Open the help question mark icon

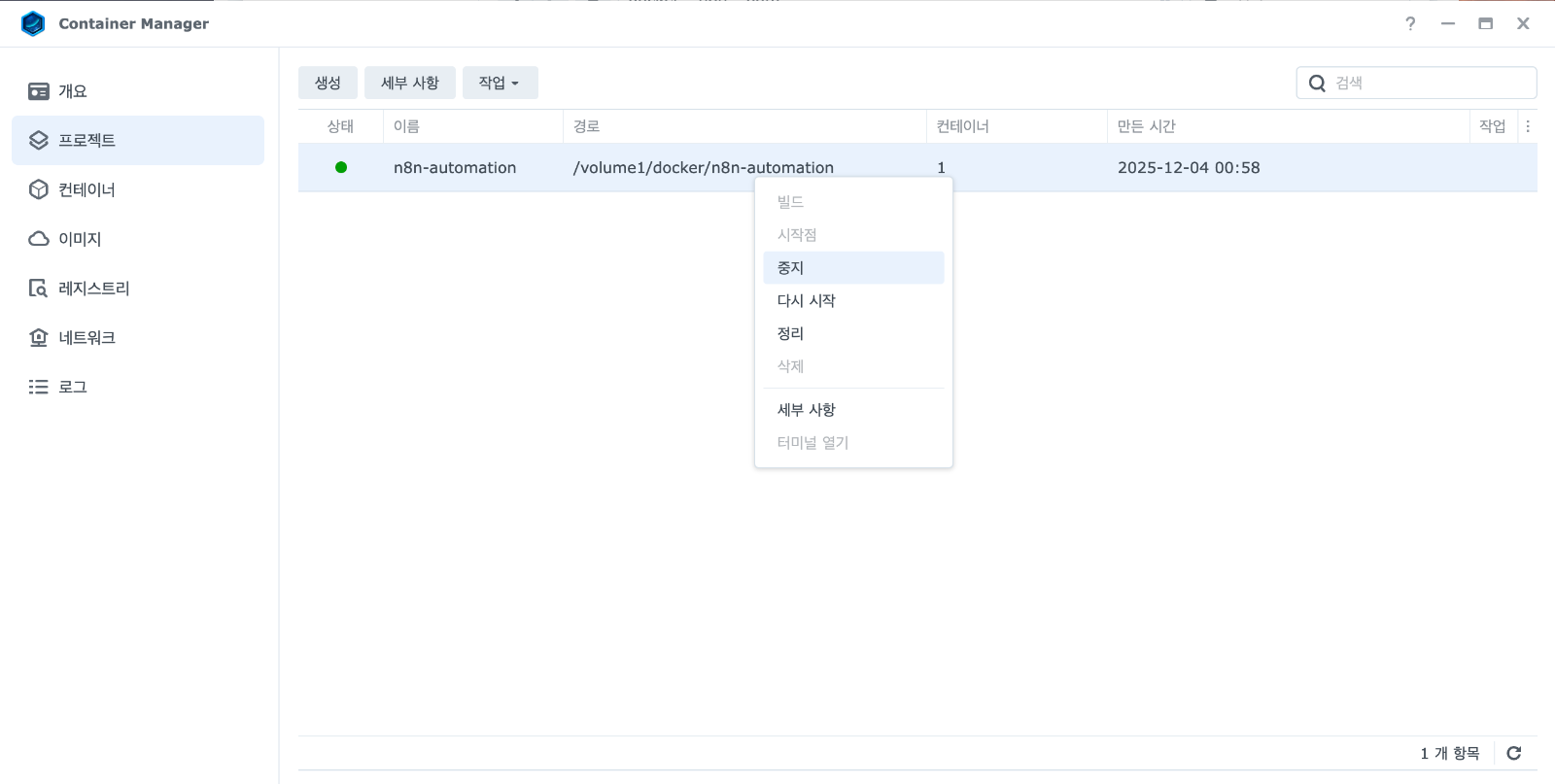1410,23
